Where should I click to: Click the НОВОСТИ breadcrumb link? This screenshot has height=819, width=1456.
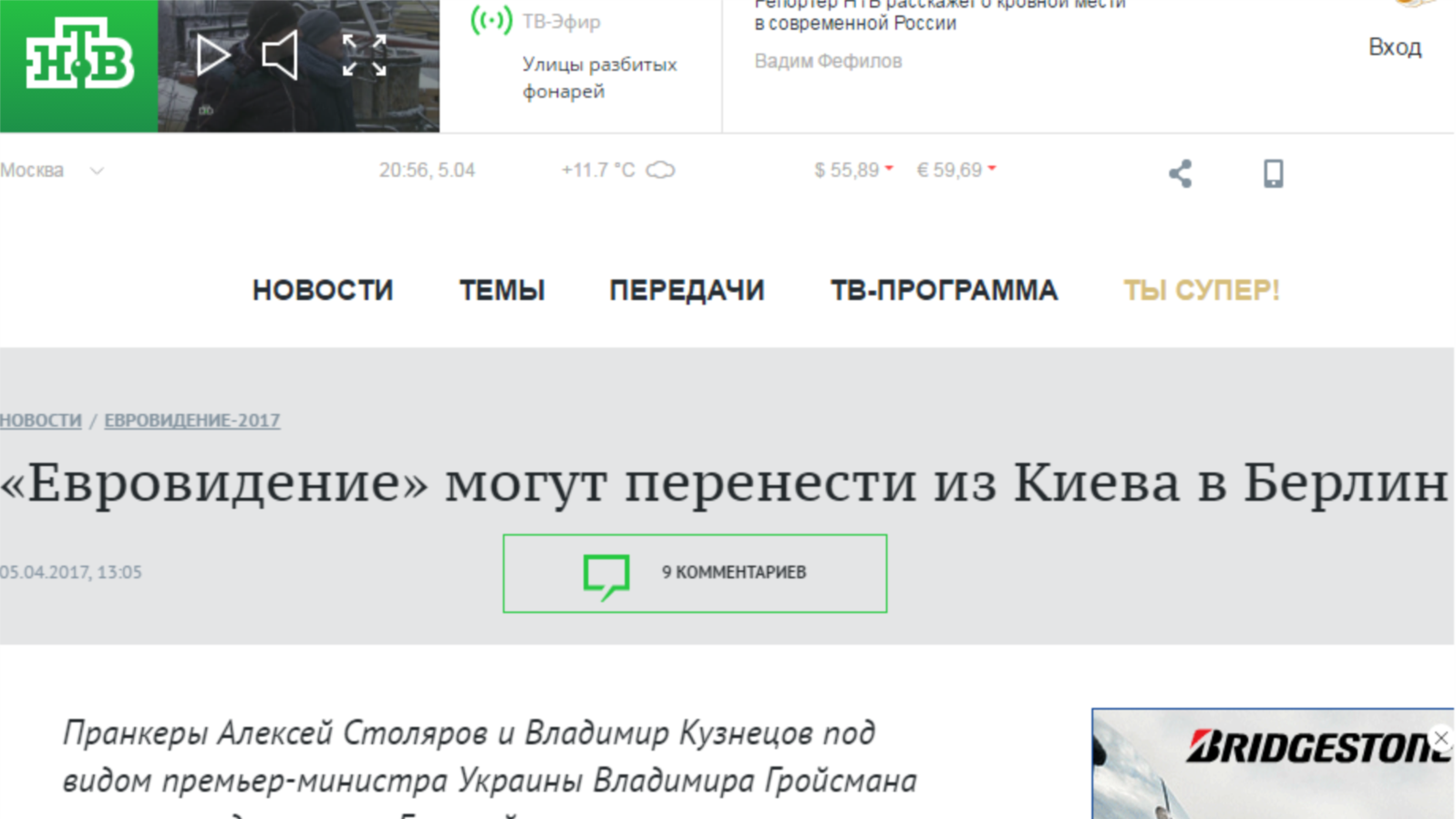tap(41, 420)
